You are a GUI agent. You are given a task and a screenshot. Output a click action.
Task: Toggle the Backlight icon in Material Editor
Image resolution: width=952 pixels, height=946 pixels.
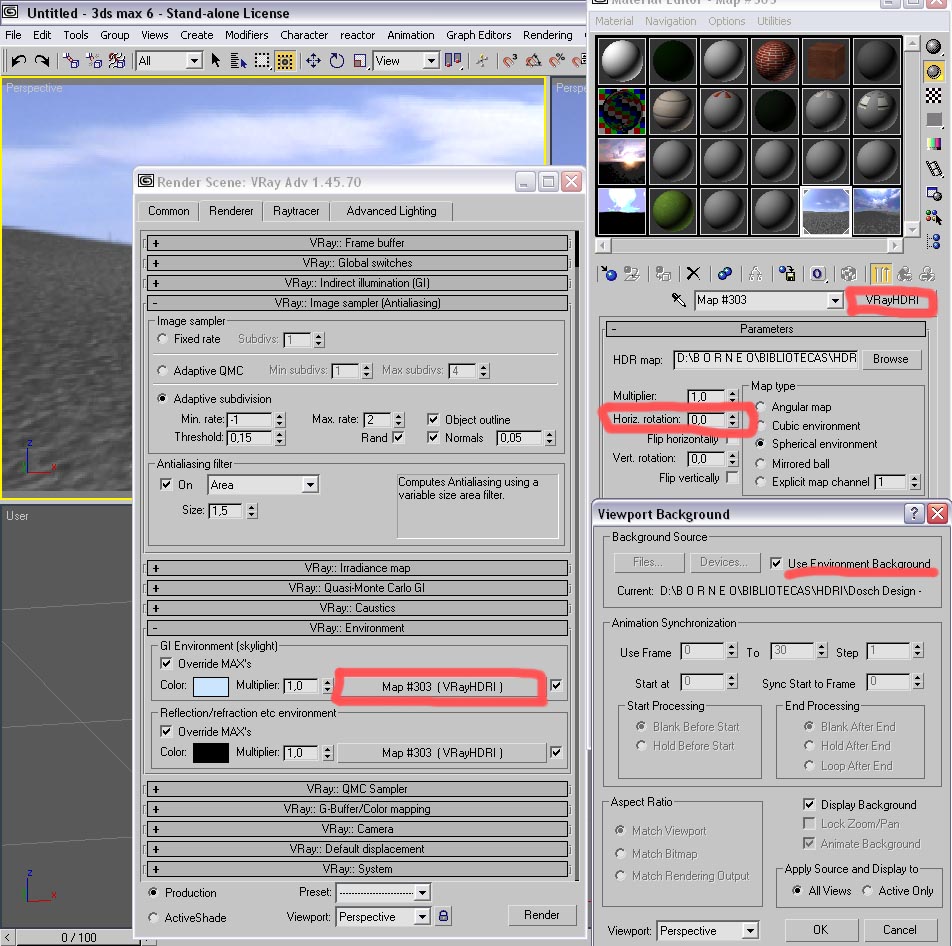pyautogui.click(x=933, y=72)
